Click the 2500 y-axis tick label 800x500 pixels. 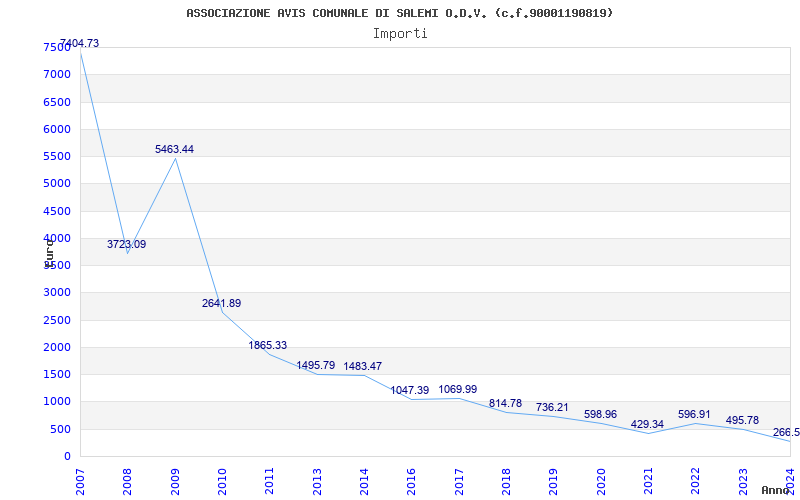(x=57, y=320)
